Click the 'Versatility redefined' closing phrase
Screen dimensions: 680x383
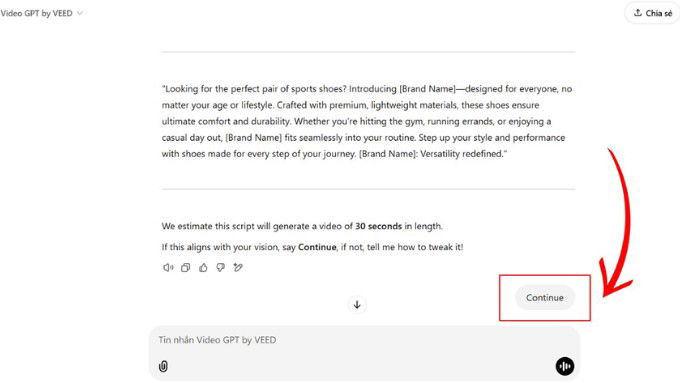[x=463, y=154]
